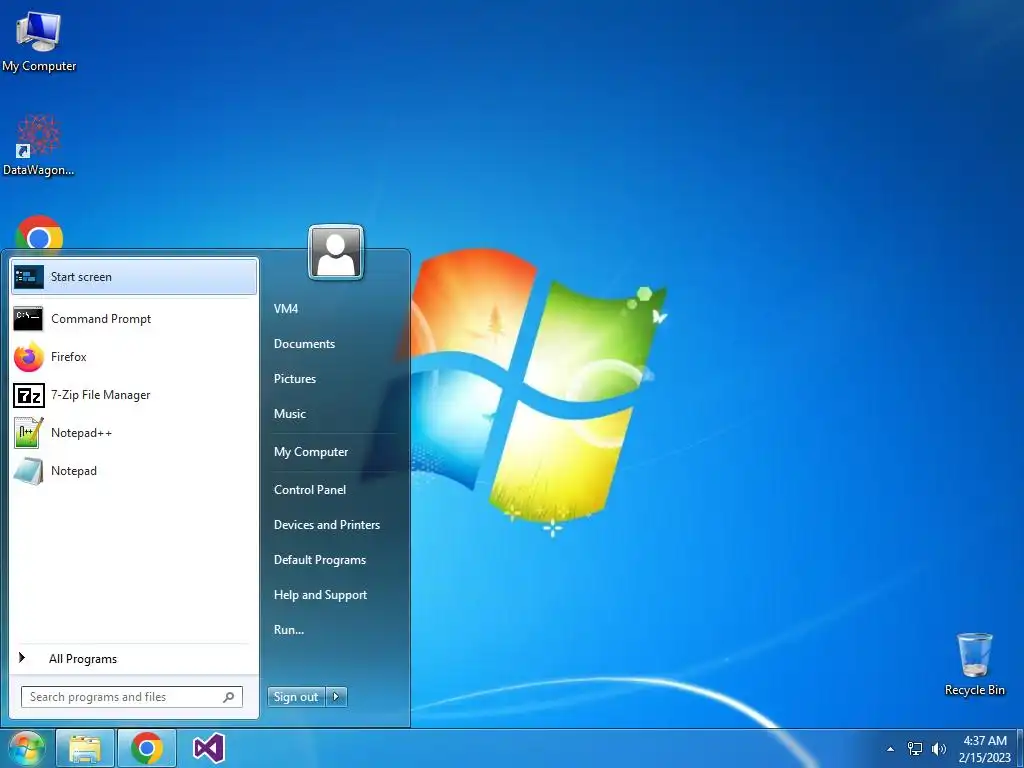Open the Run... dialog
1024x768 pixels.
[289, 630]
